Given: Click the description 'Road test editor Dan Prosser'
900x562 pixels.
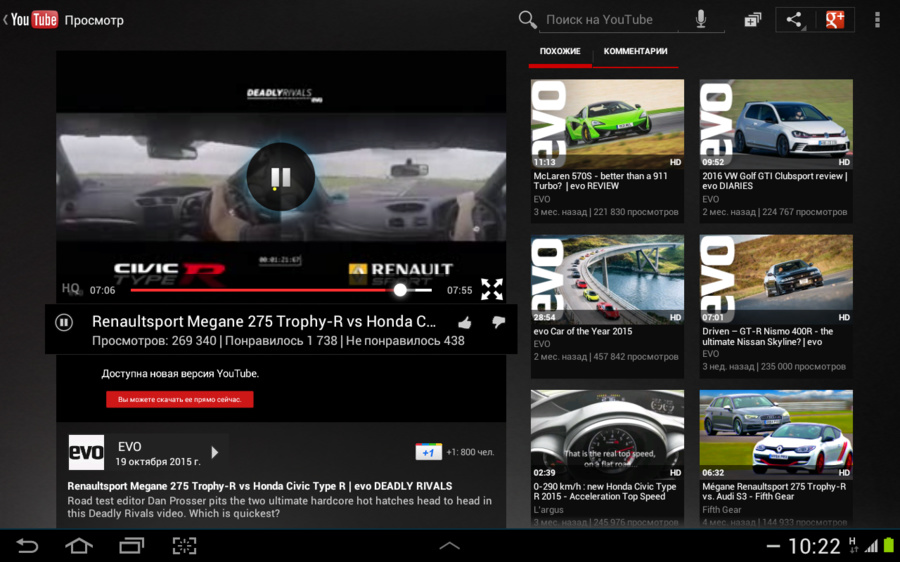Looking at the screenshot, I should 280,507.
